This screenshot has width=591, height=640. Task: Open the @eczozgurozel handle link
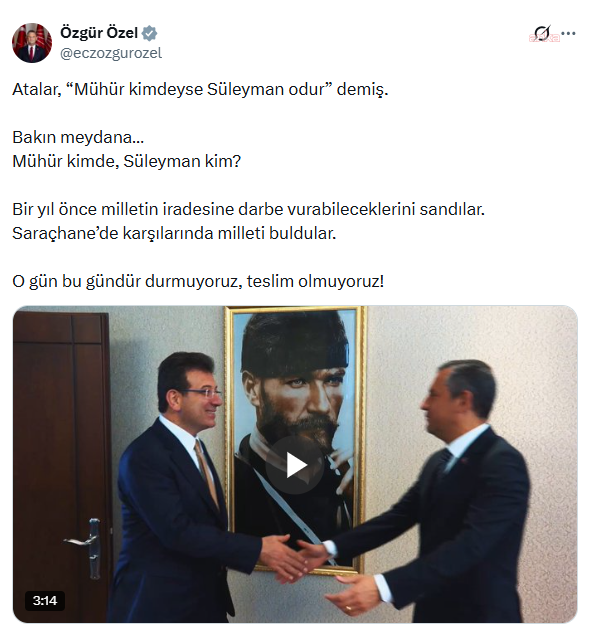pyautogui.click(x=111, y=53)
